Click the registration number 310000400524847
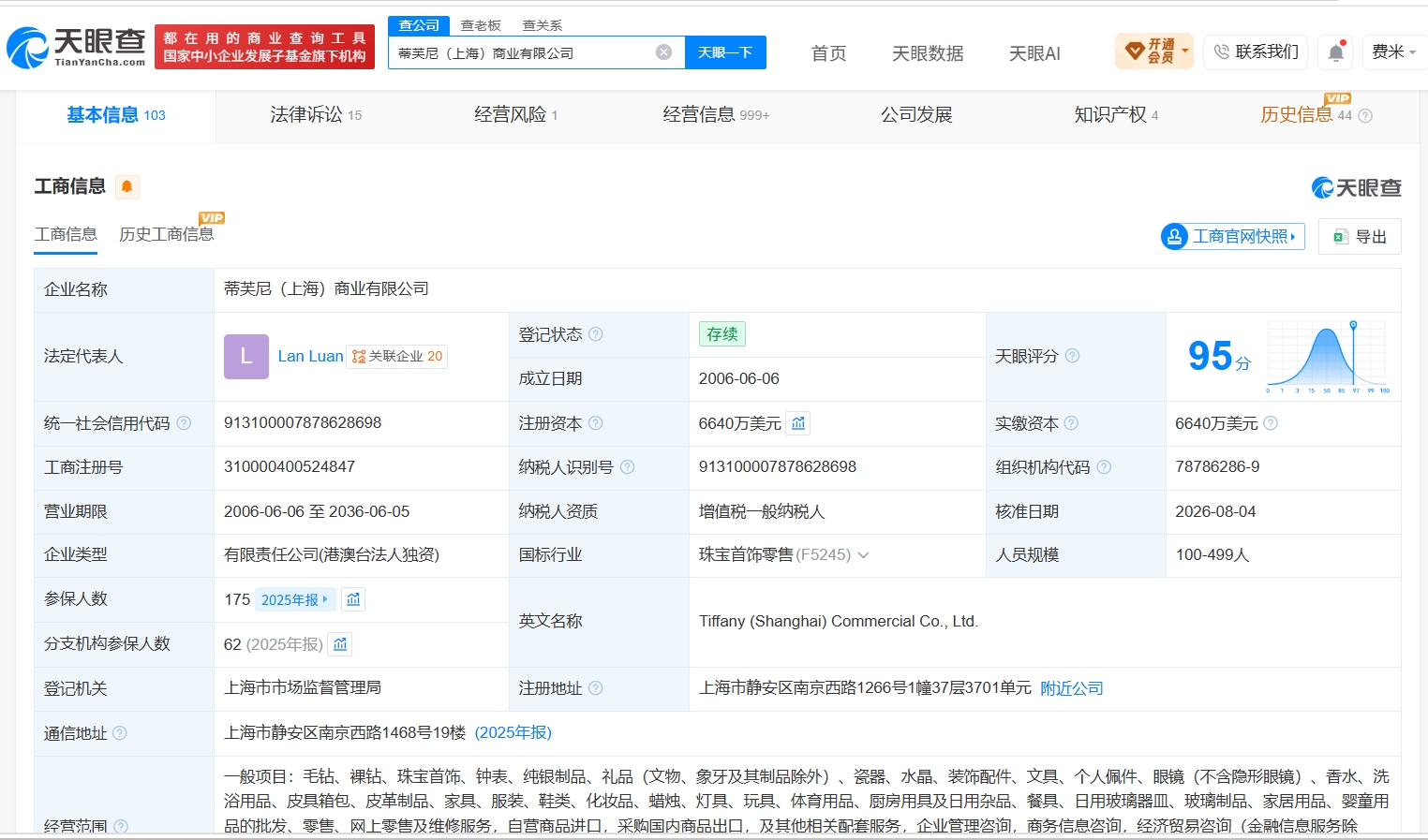 click(290, 466)
